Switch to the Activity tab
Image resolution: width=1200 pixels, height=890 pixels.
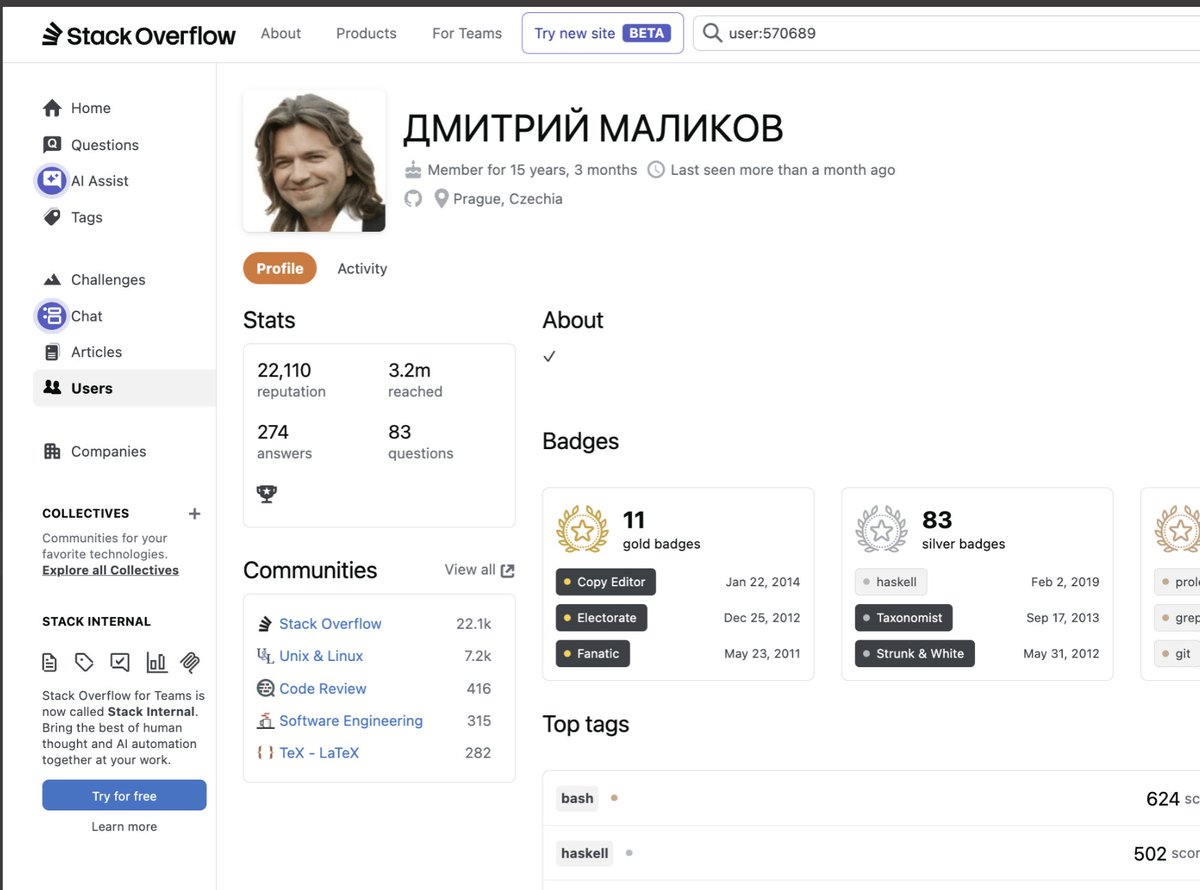tap(362, 268)
